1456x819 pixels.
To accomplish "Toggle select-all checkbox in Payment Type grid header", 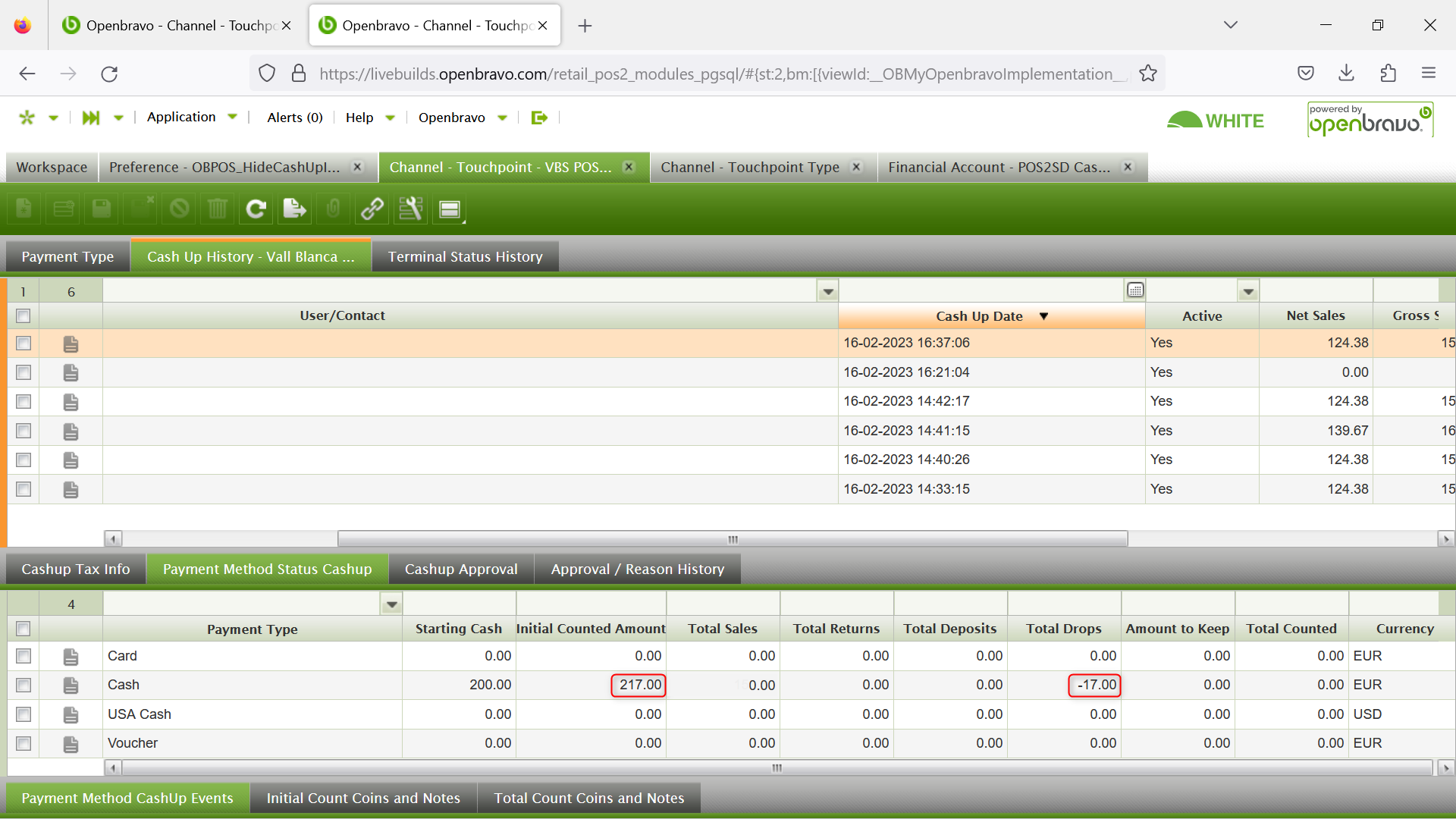I will pyautogui.click(x=24, y=629).
